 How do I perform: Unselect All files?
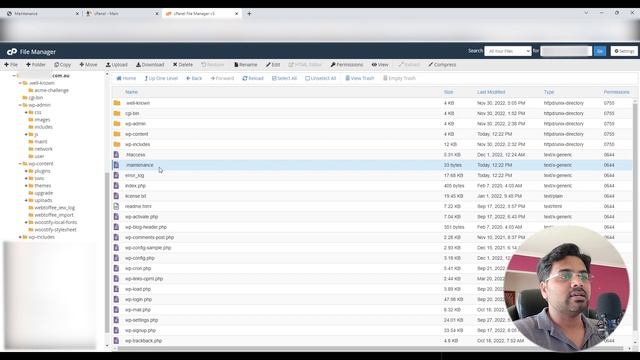(x=320, y=78)
